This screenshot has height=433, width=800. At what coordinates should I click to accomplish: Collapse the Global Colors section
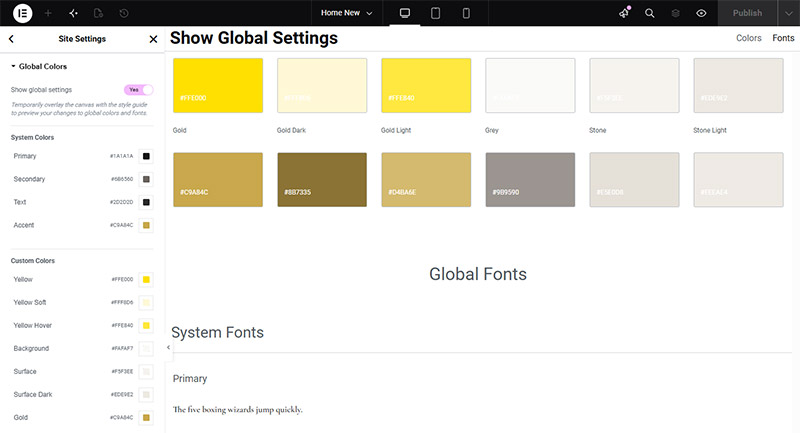39,66
